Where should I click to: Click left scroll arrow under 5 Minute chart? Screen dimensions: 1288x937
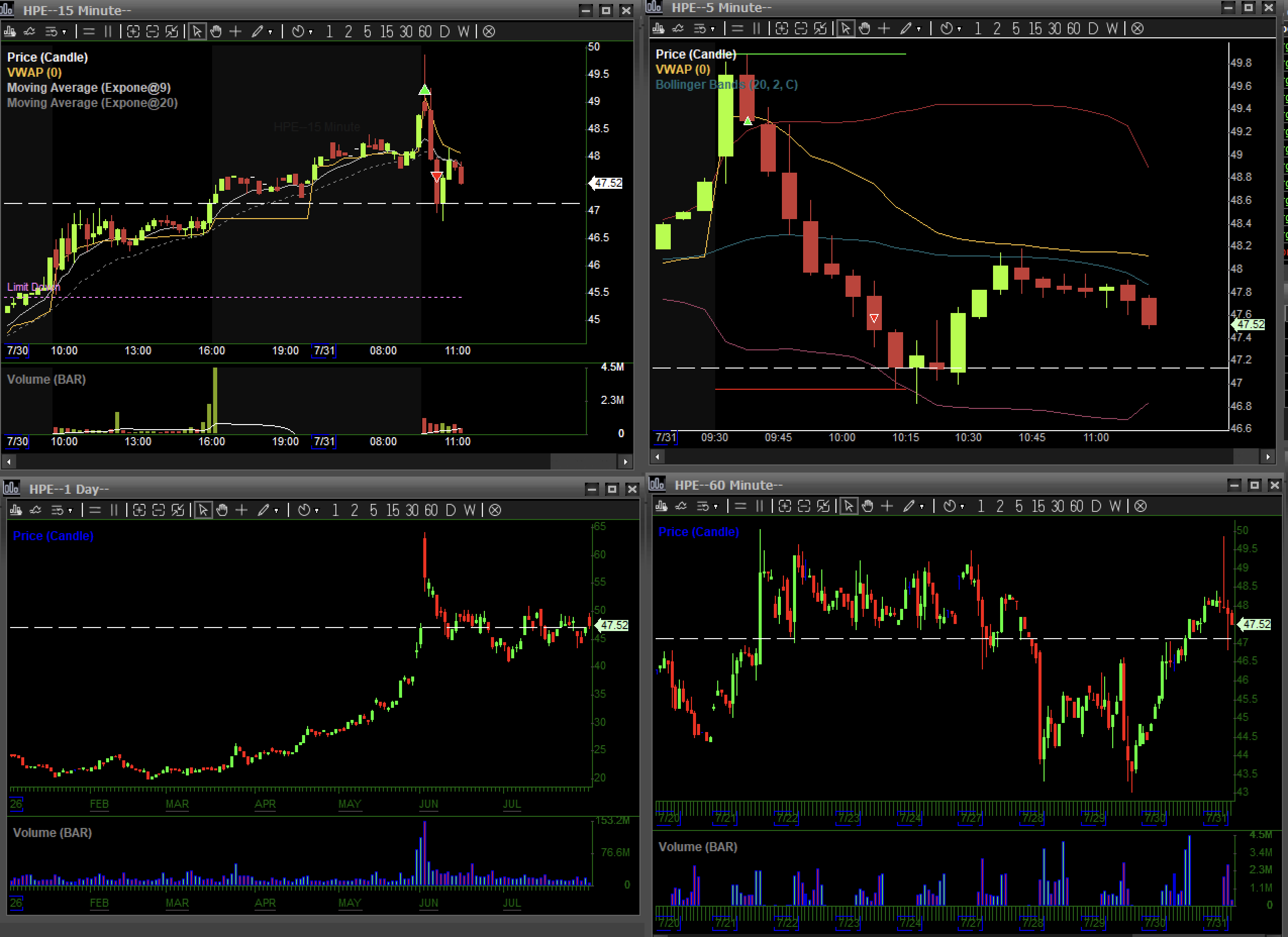(x=658, y=456)
